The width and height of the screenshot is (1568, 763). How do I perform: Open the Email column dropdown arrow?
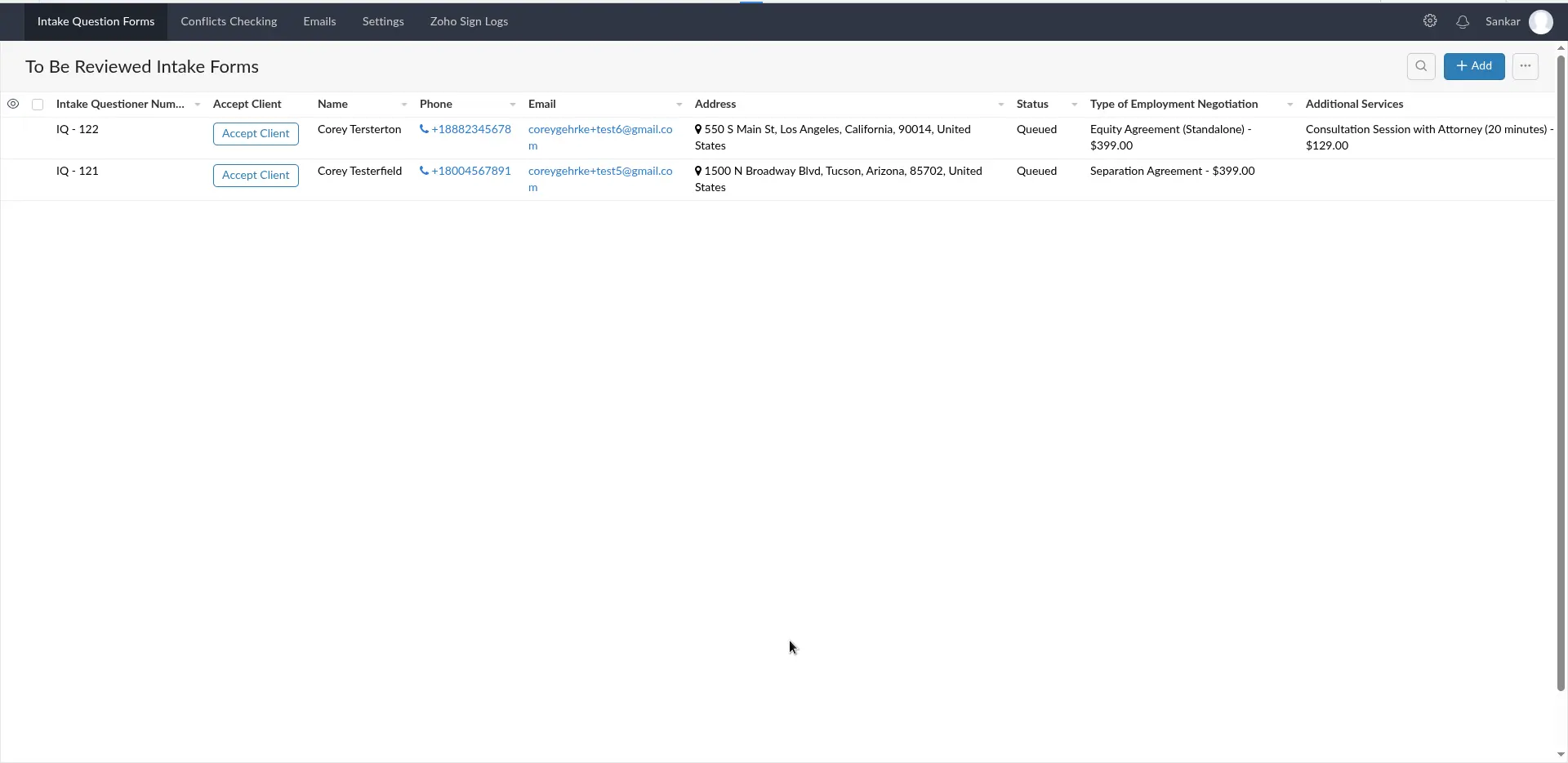(x=679, y=105)
